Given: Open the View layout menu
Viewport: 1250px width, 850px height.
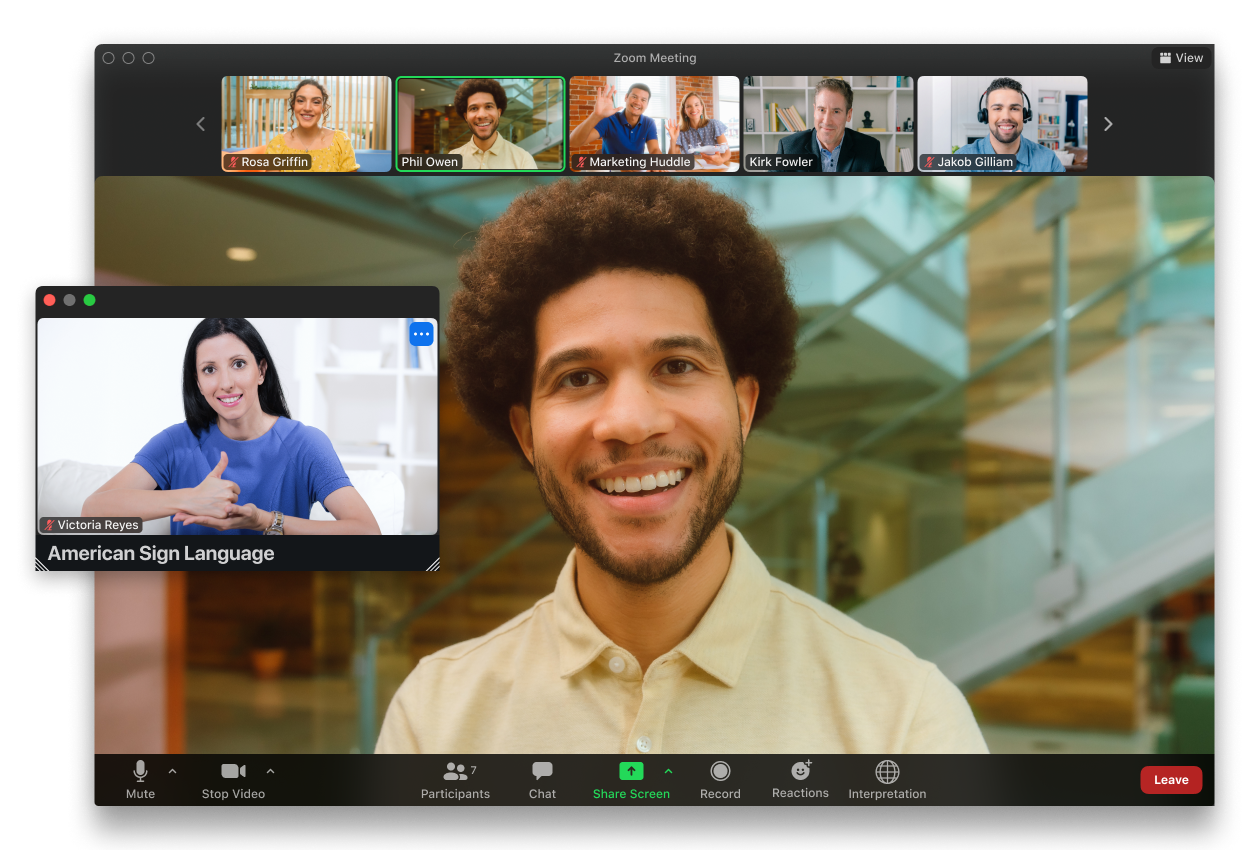Looking at the screenshot, I should pyautogui.click(x=1181, y=58).
